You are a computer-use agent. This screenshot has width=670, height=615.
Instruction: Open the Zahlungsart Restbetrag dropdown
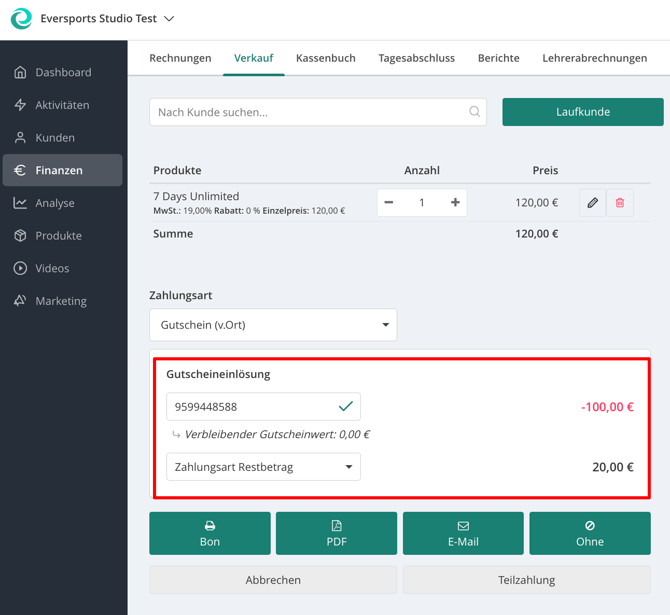263,467
